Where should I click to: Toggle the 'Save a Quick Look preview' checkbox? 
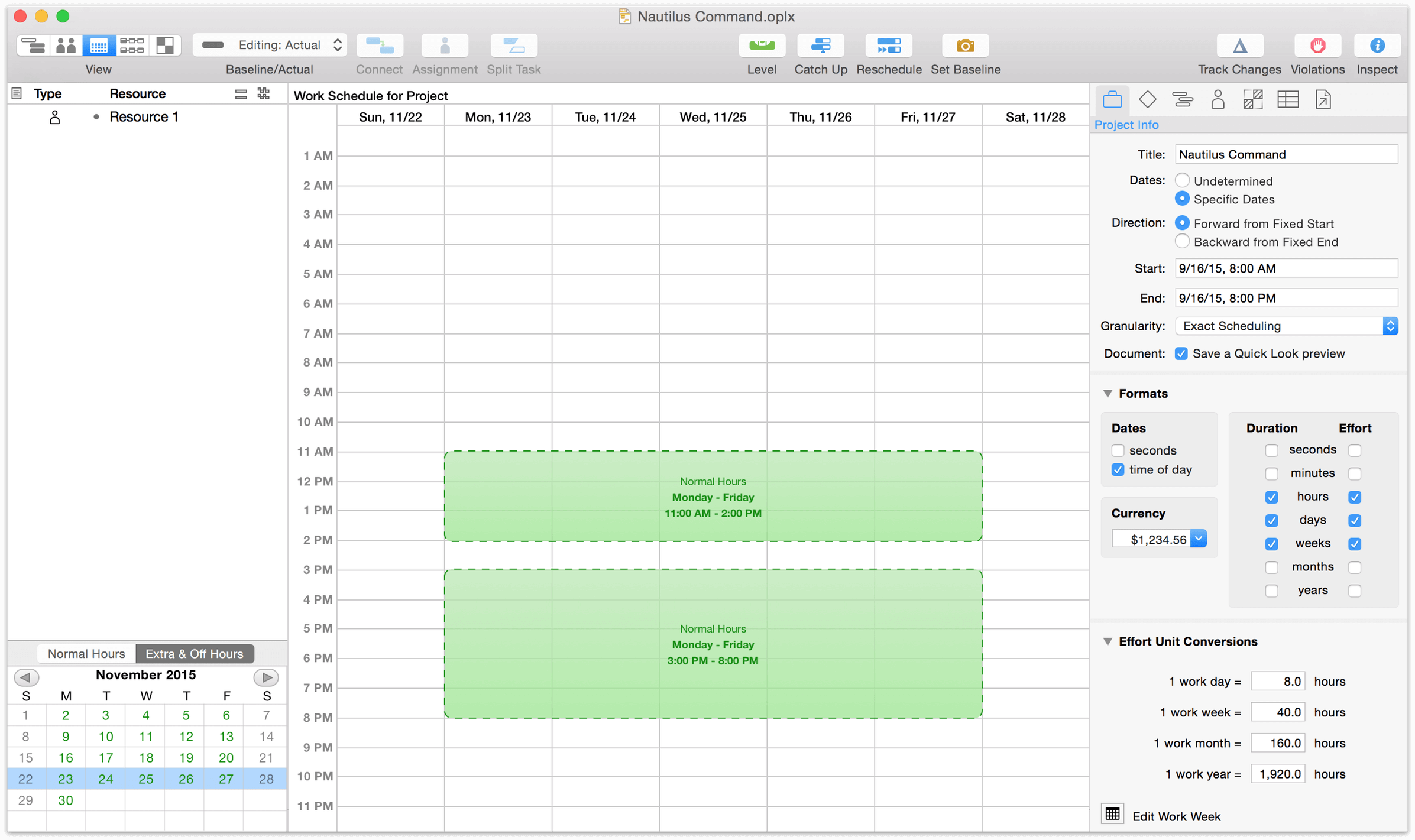coord(1181,353)
